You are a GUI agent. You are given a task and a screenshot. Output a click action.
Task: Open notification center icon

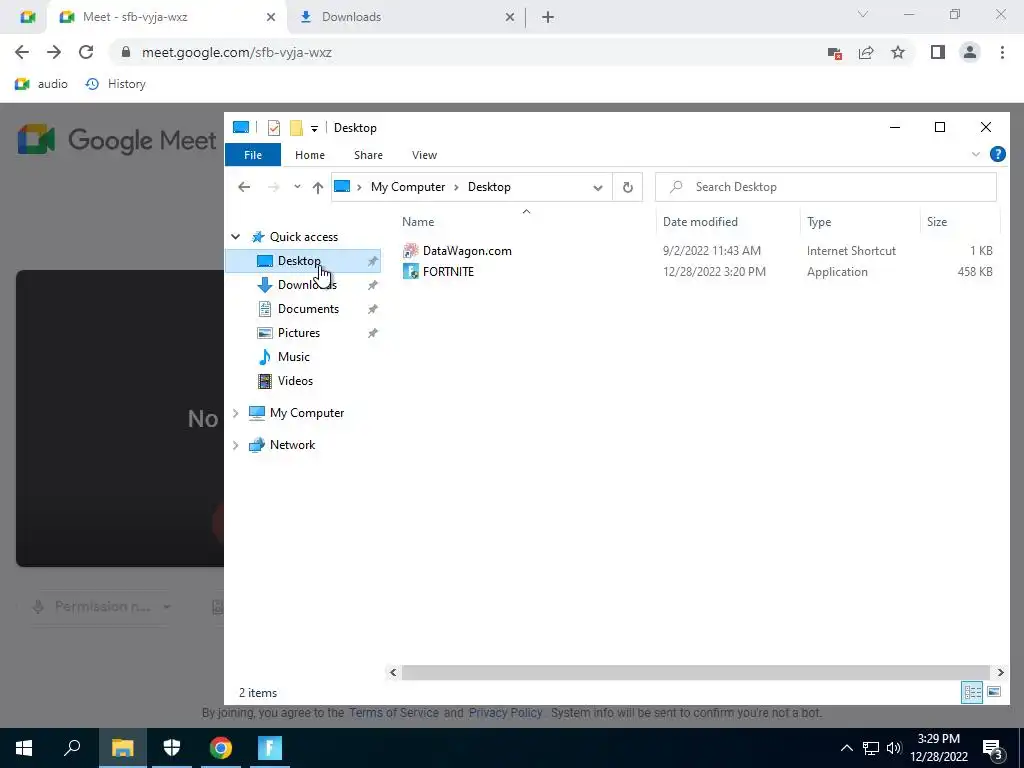click(x=993, y=749)
